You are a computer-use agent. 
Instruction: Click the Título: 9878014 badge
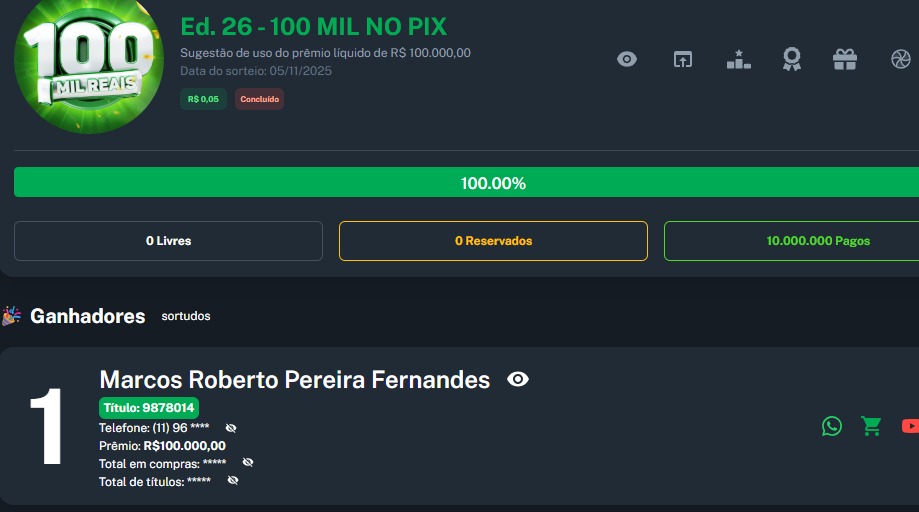click(149, 407)
